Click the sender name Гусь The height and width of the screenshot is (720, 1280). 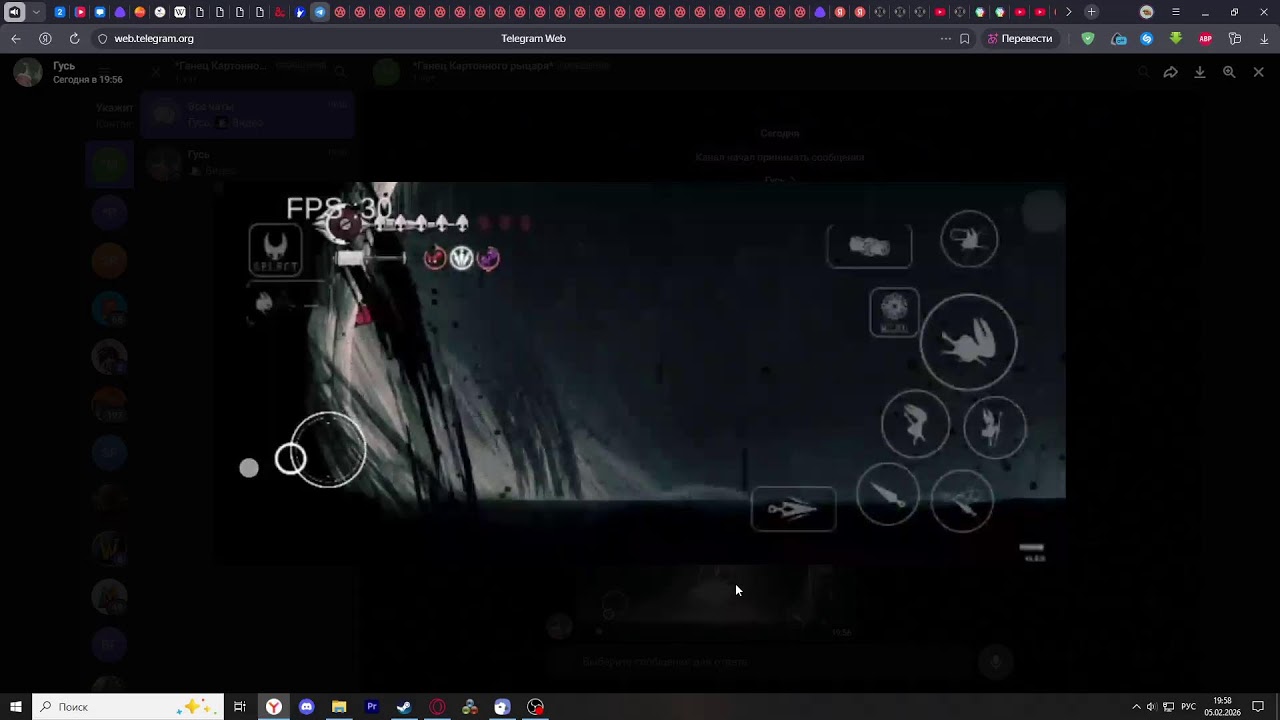[64, 66]
